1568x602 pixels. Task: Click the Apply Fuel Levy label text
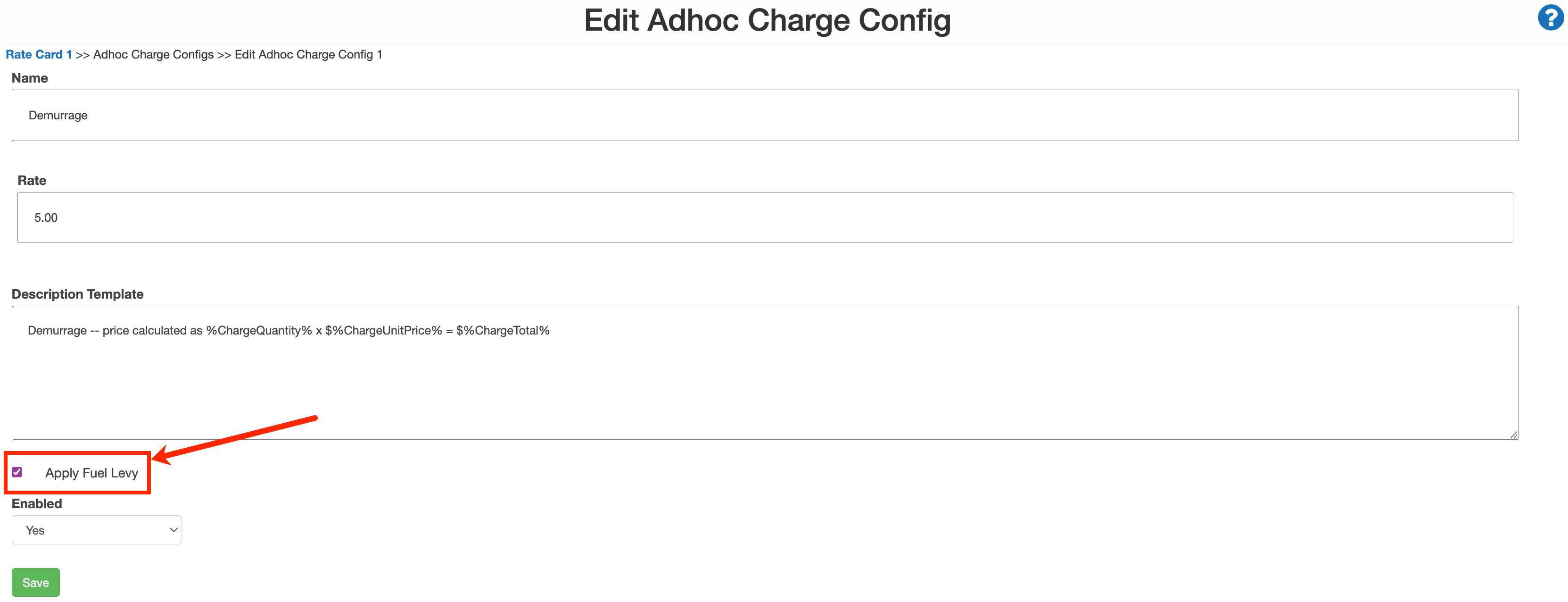tap(91, 473)
